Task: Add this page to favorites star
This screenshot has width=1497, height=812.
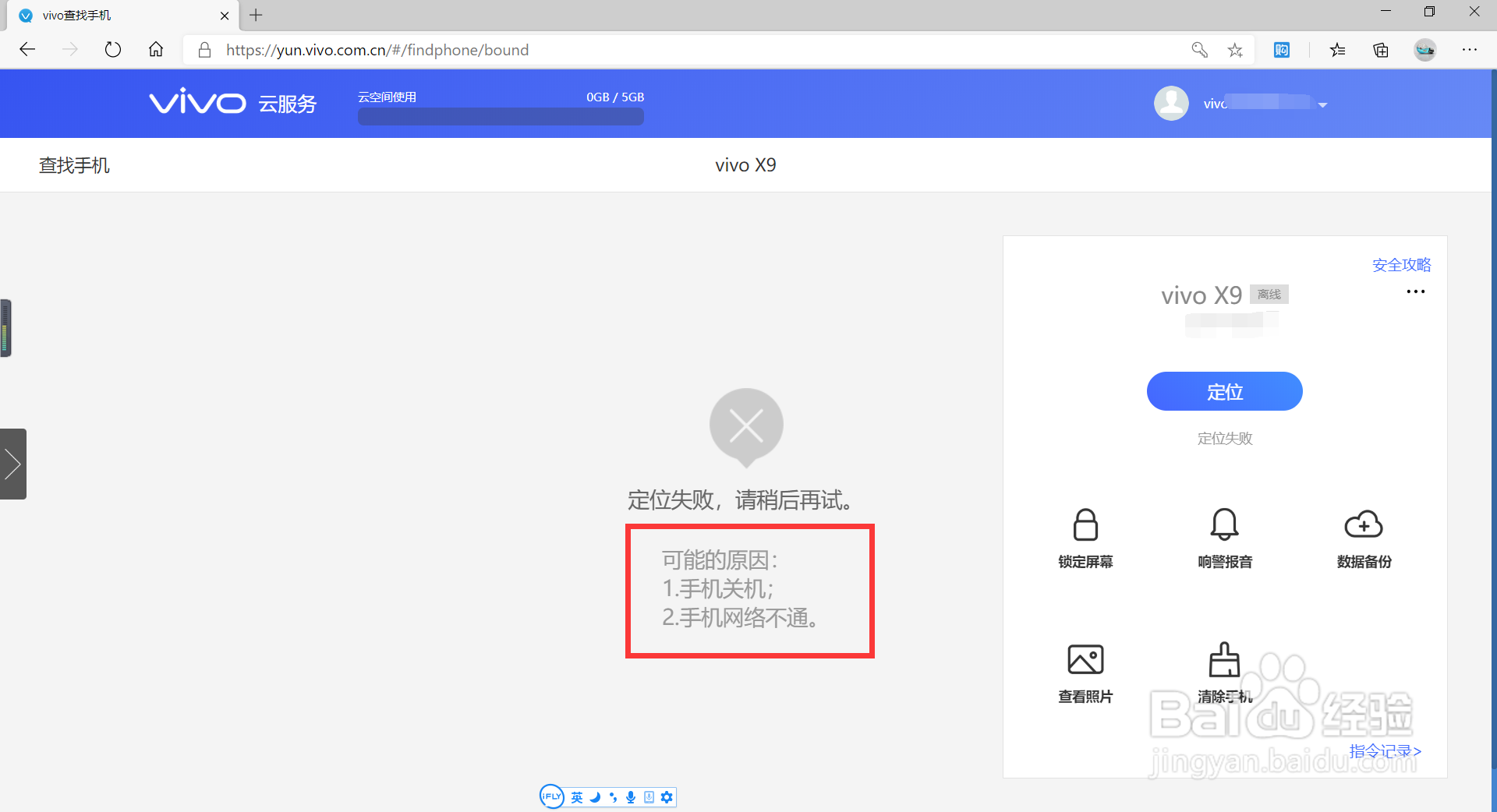Action: pyautogui.click(x=1235, y=50)
